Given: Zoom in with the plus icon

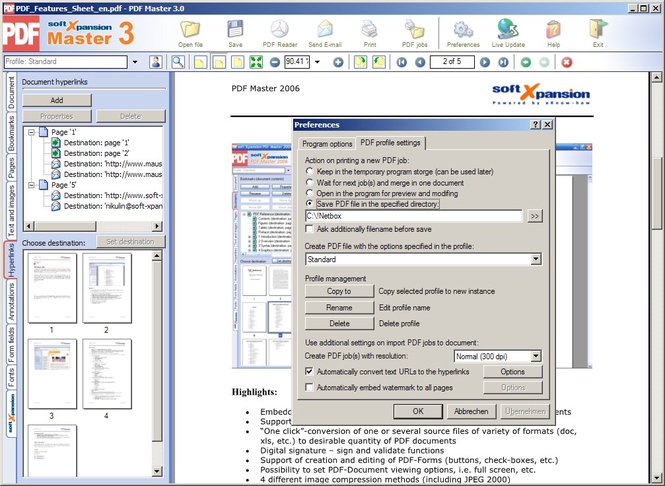Looking at the screenshot, I should (338, 62).
